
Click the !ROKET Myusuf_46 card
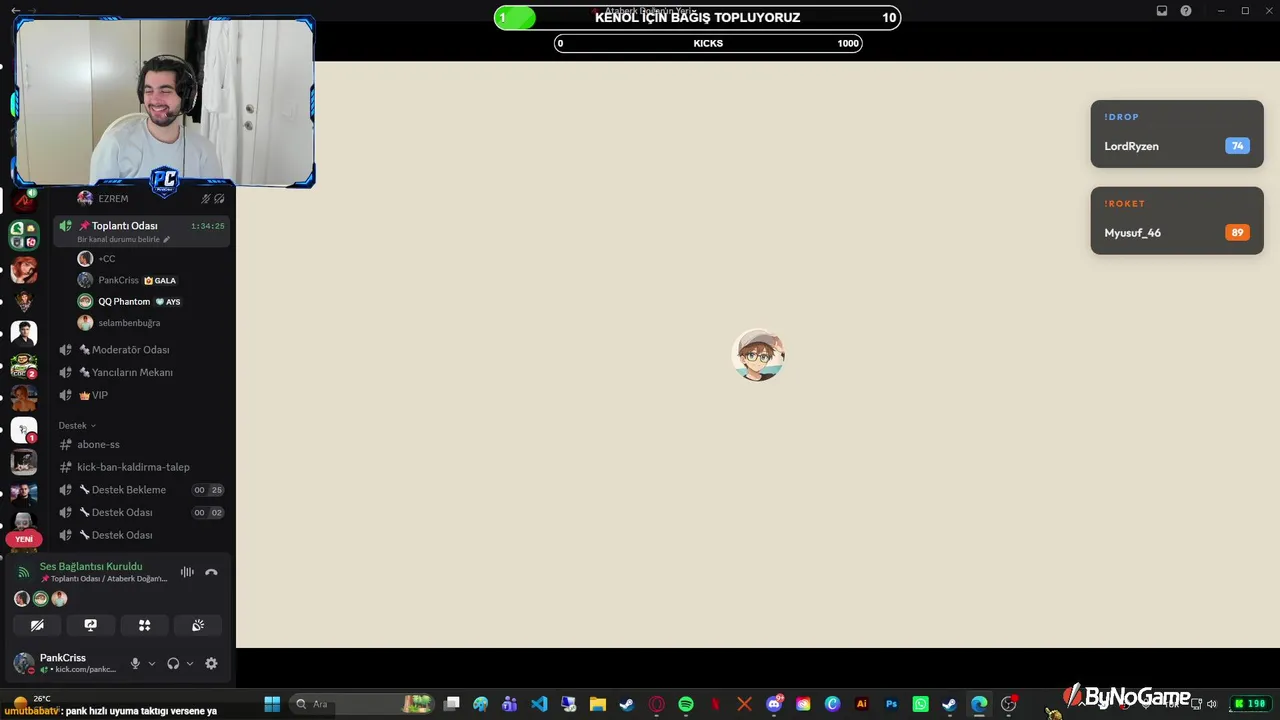(1177, 221)
